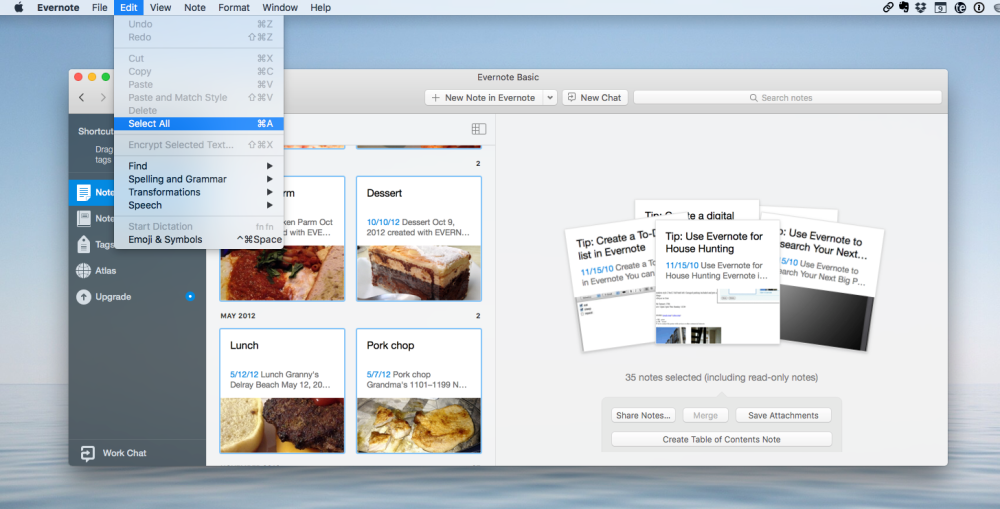Open Work Chat from the sidebar bottom
Image resolution: width=1000 pixels, height=509 pixels.
(86, 453)
